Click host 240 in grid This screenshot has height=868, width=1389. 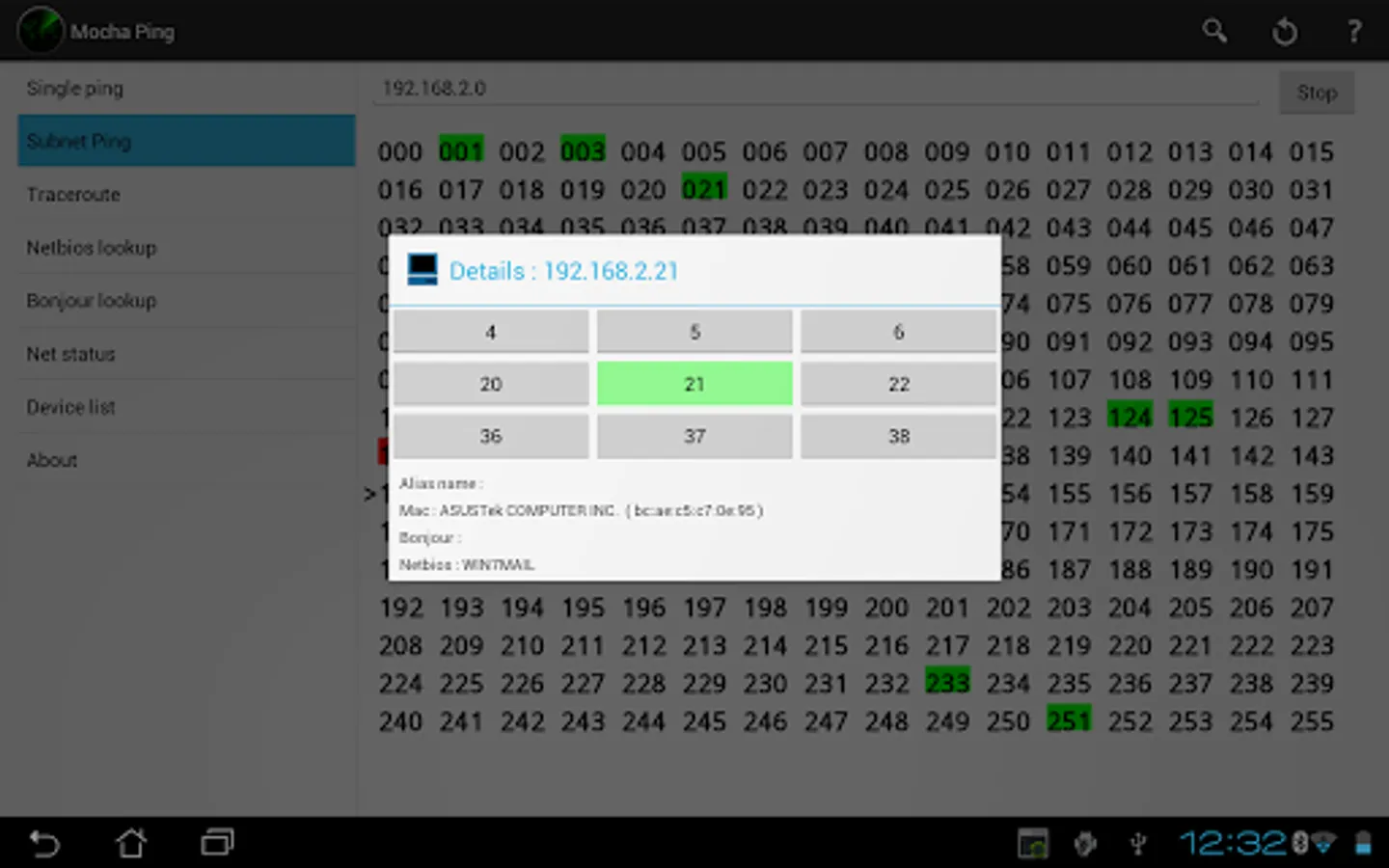click(400, 721)
